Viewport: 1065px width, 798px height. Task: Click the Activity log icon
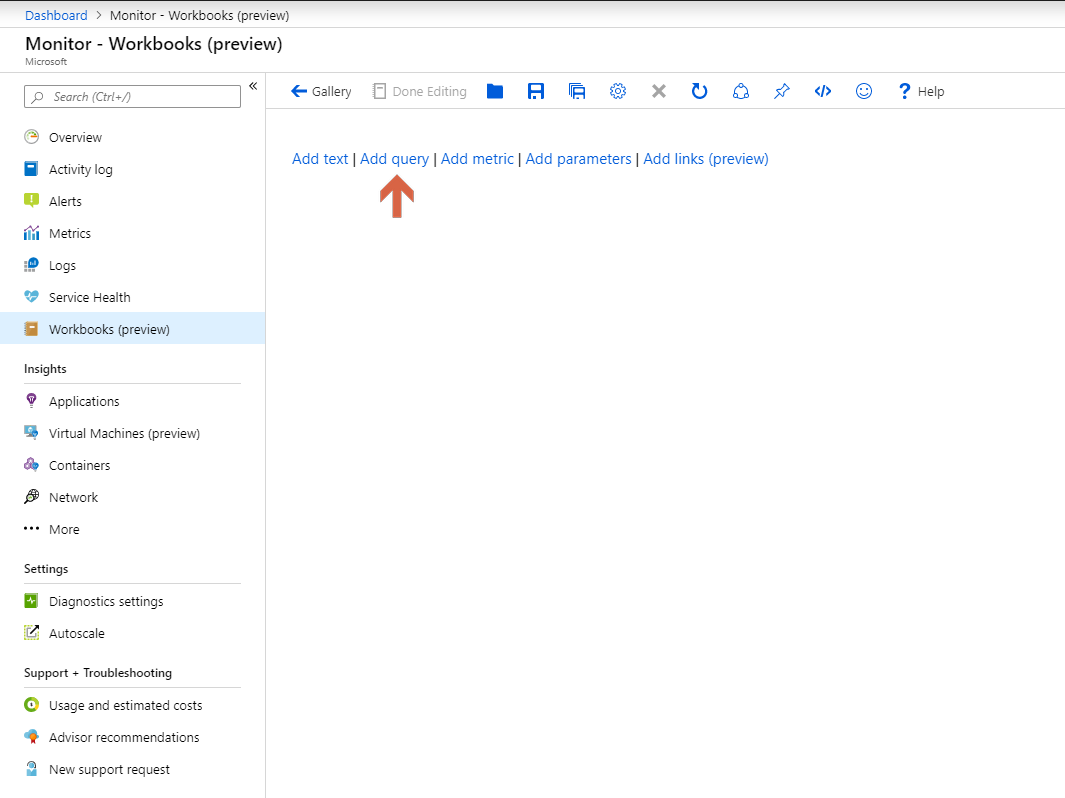(x=31, y=168)
